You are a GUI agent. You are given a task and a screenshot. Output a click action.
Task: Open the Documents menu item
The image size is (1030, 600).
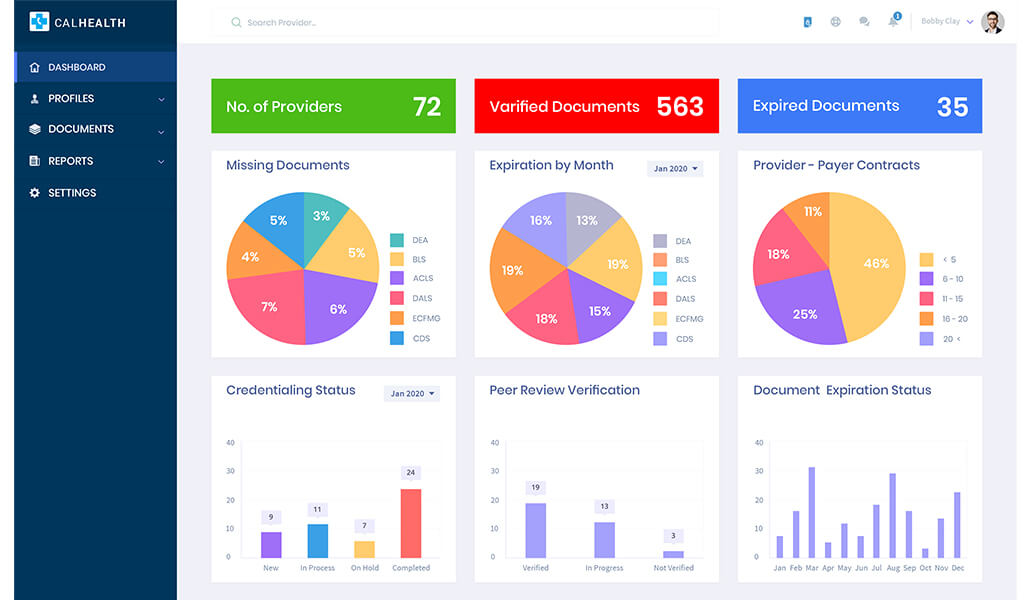tap(80, 129)
